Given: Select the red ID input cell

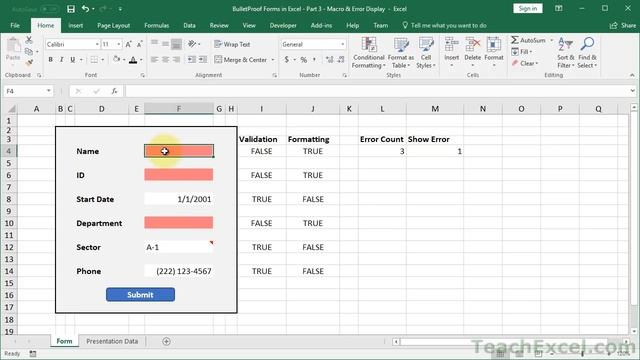Looking at the screenshot, I should tap(178, 175).
